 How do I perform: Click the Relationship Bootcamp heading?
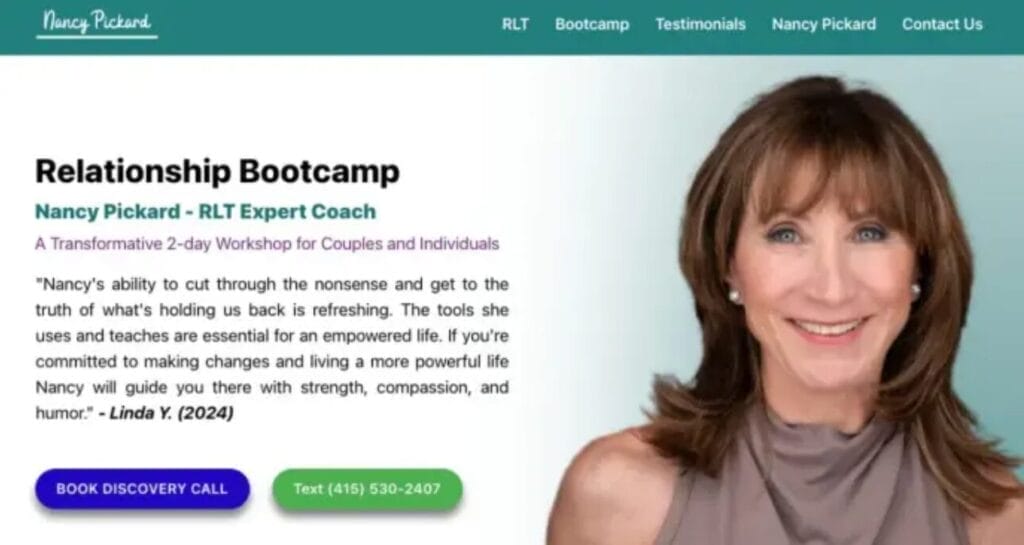tap(217, 172)
